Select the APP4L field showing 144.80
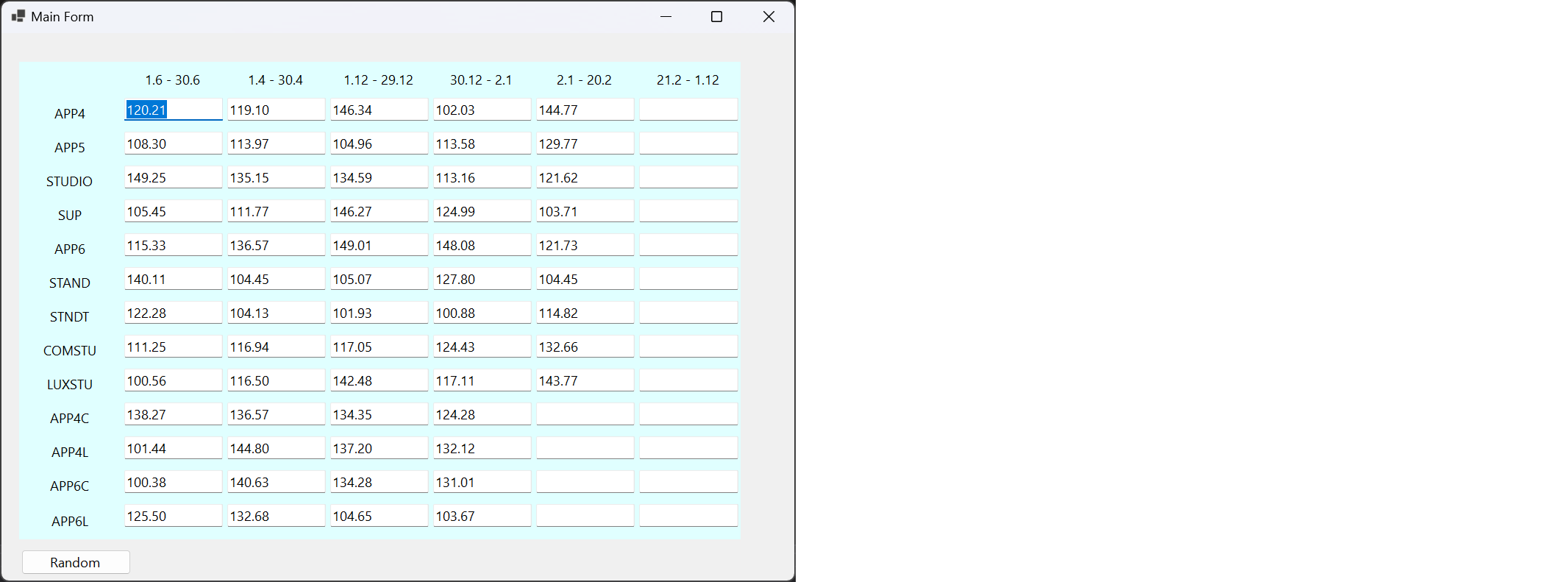Viewport: 1568px width, 582px height. tap(277, 448)
